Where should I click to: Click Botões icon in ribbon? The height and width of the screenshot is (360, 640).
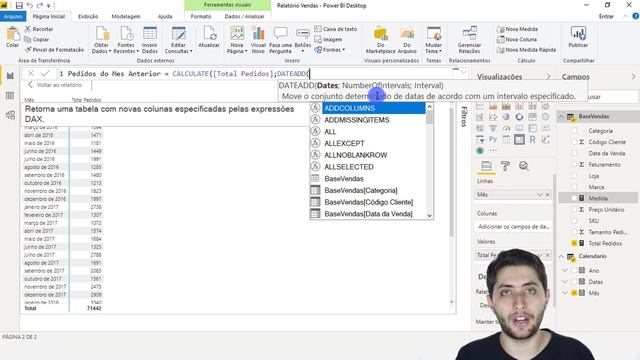pyautogui.click(x=302, y=34)
